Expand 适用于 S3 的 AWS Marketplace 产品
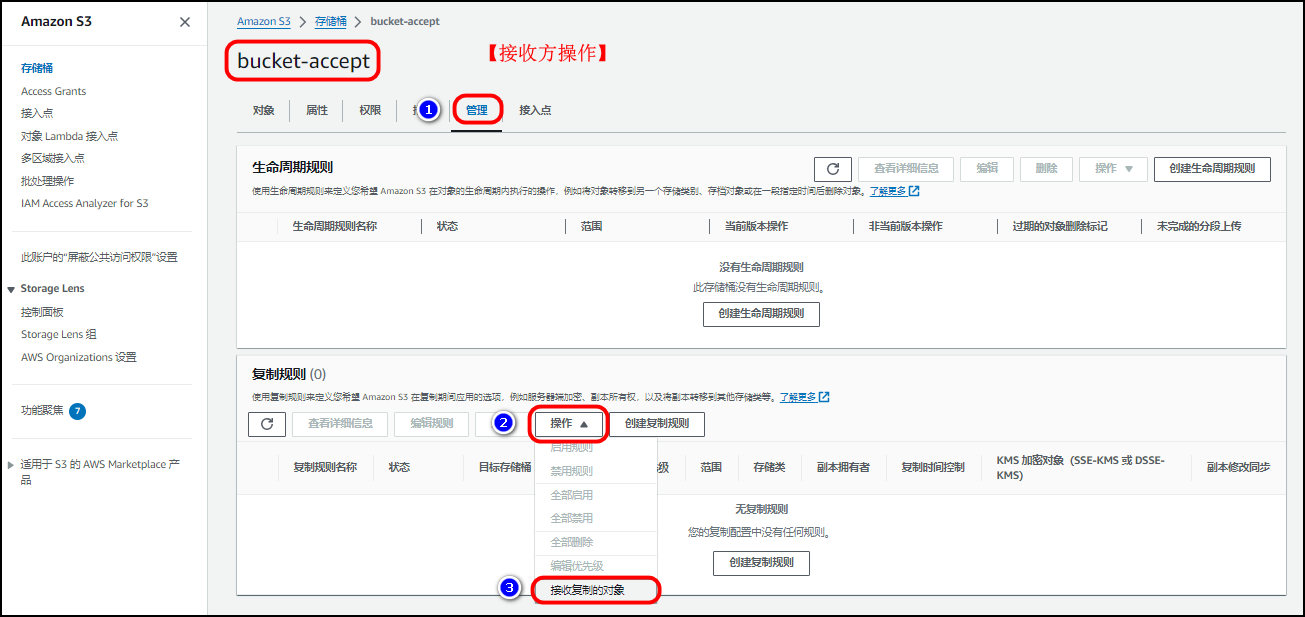 pos(11,465)
